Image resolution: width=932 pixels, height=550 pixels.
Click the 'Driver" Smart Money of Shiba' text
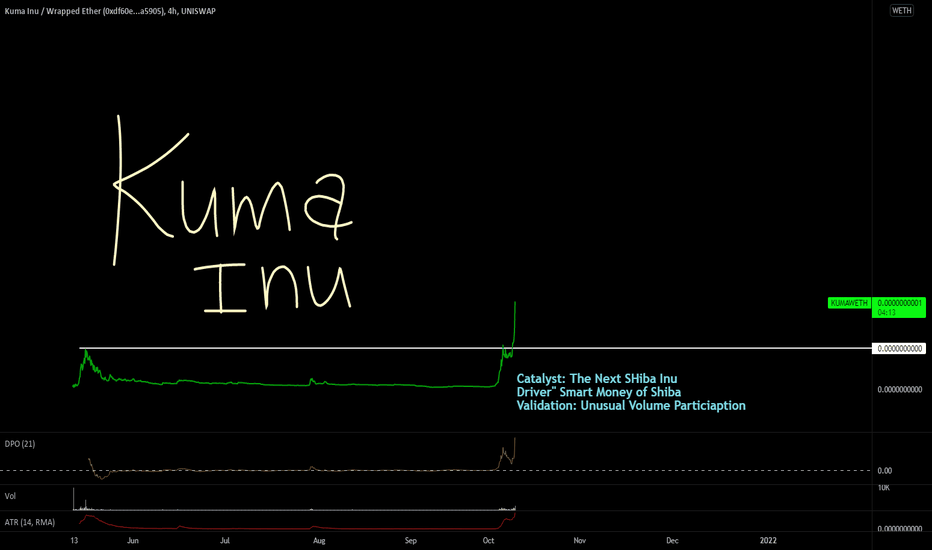tap(599, 392)
